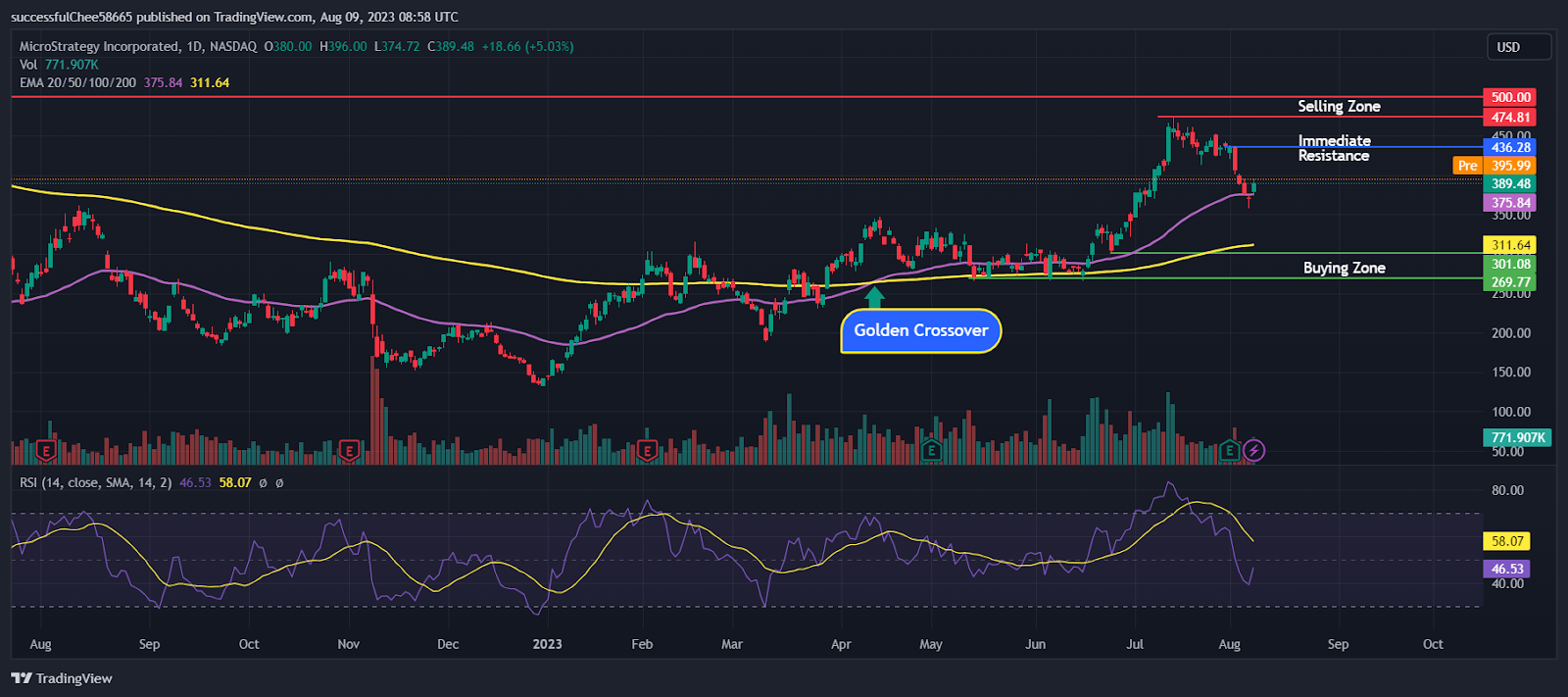This screenshot has height=697, width=1568.
Task: Click the green up arrow above Golden Crossover
Action: click(x=874, y=297)
